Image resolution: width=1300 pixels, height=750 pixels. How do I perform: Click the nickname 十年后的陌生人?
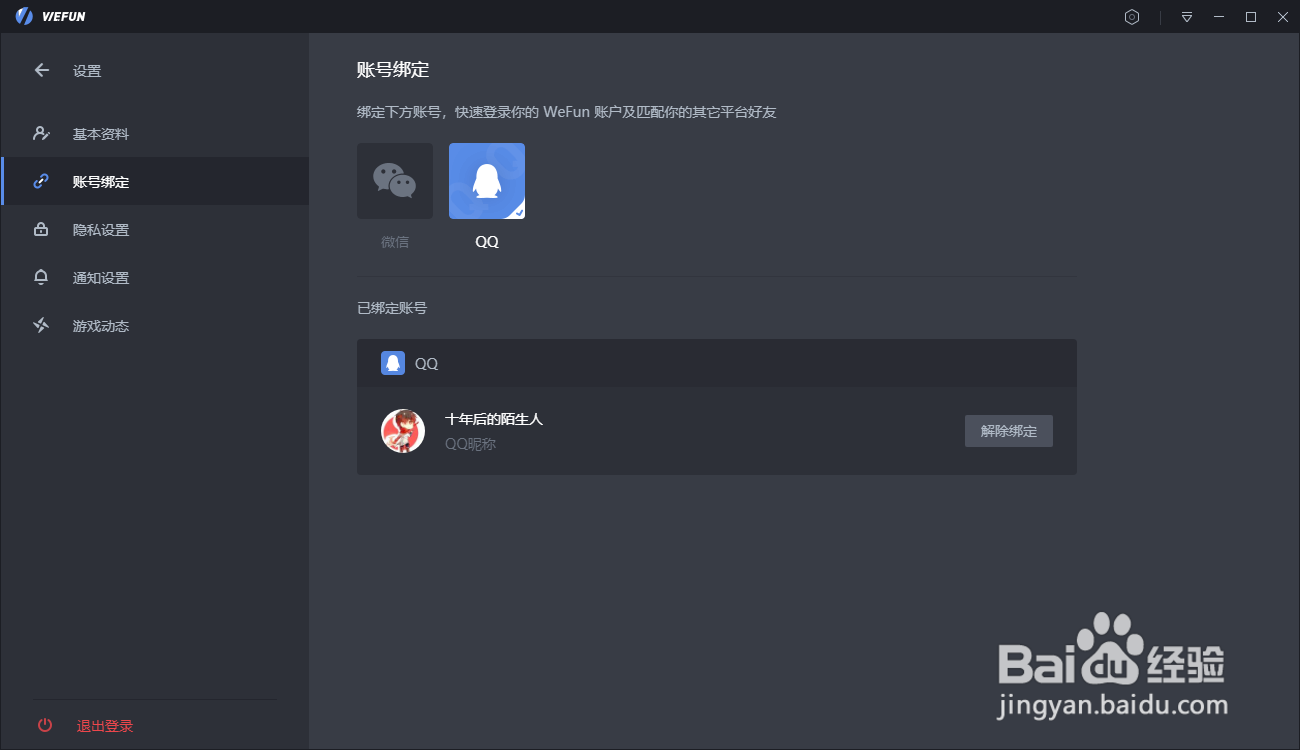click(x=494, y=419)
